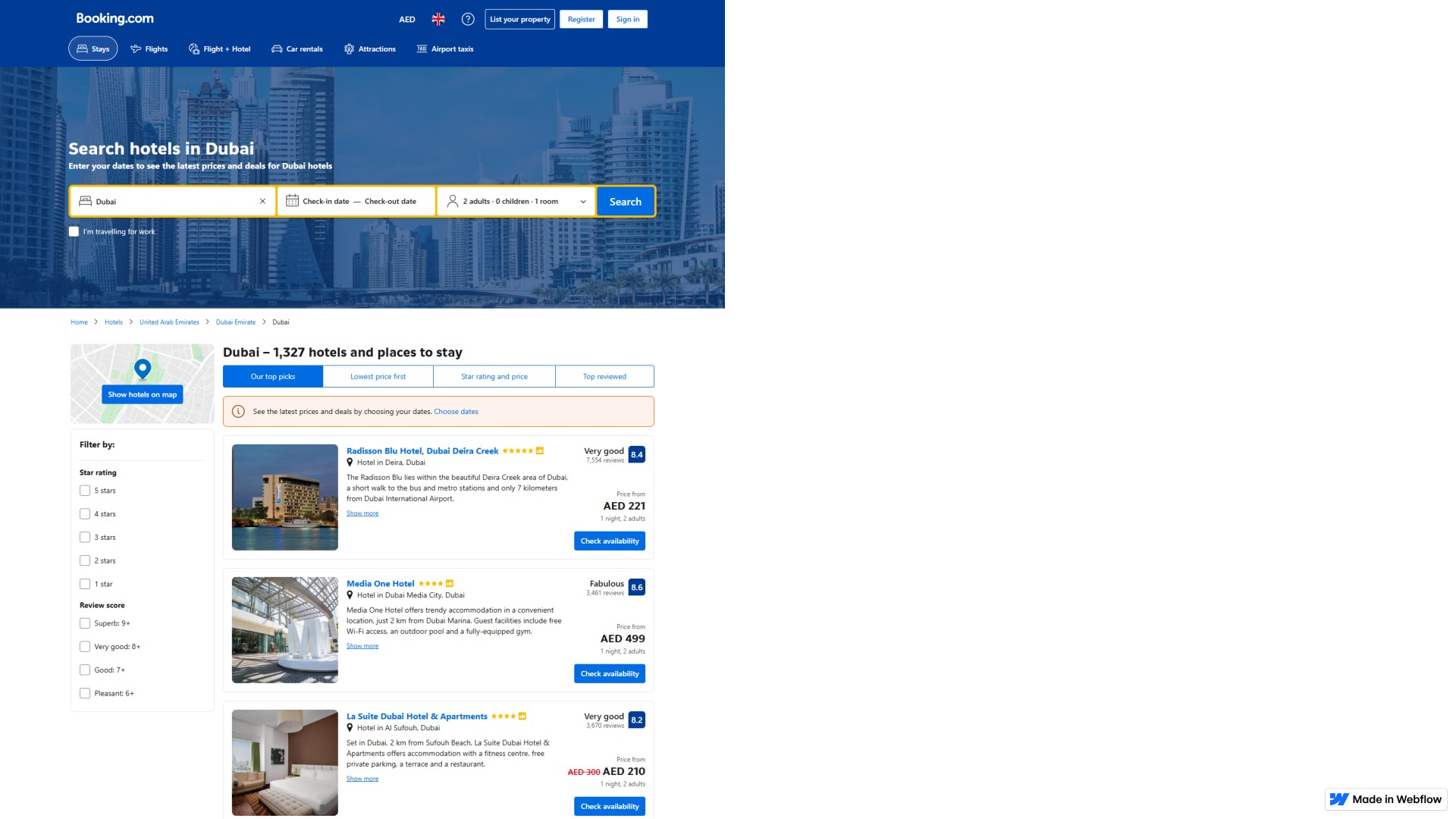Open Attractions tab
Image resolution: width=1456 pixels, height=819 pixels.
tap(370, 49)
